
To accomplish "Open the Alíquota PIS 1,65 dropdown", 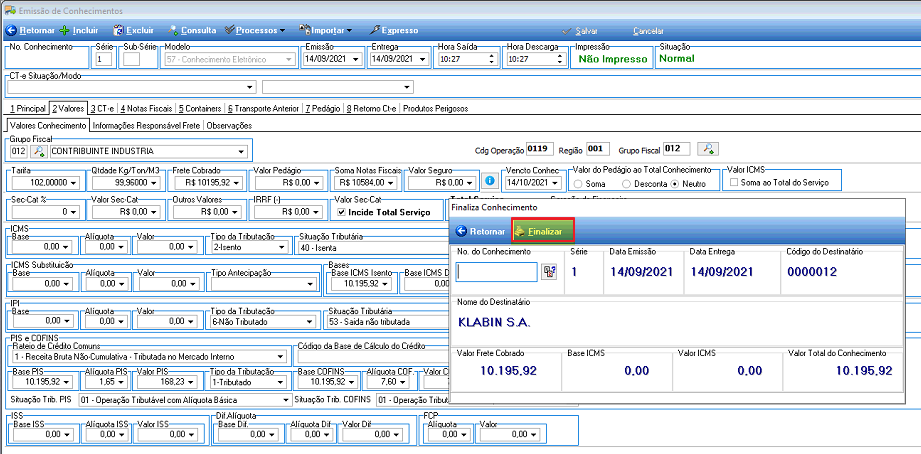I will click(120, 382).
